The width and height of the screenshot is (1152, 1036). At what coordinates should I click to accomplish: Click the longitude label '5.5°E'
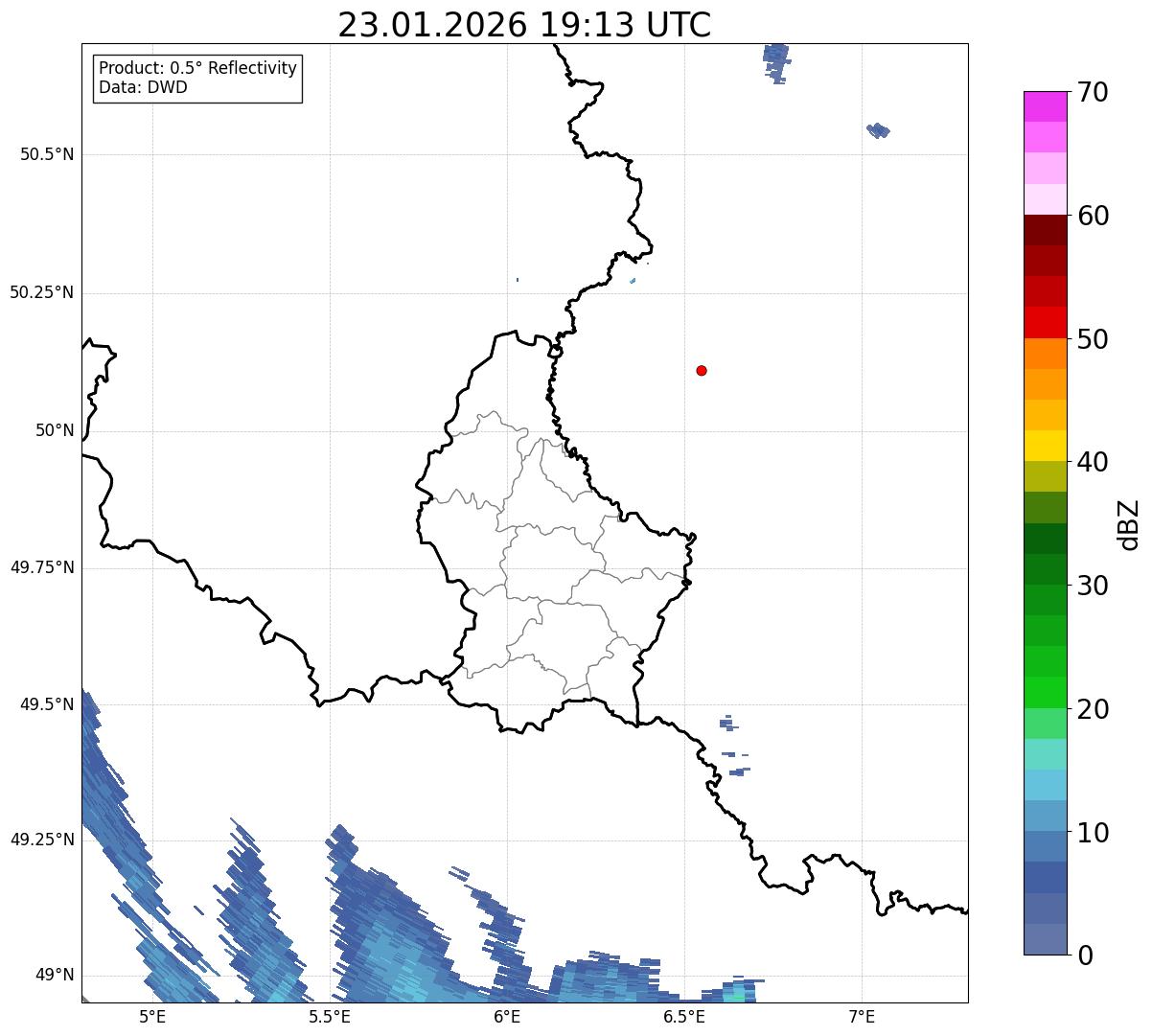point(330,1017)
